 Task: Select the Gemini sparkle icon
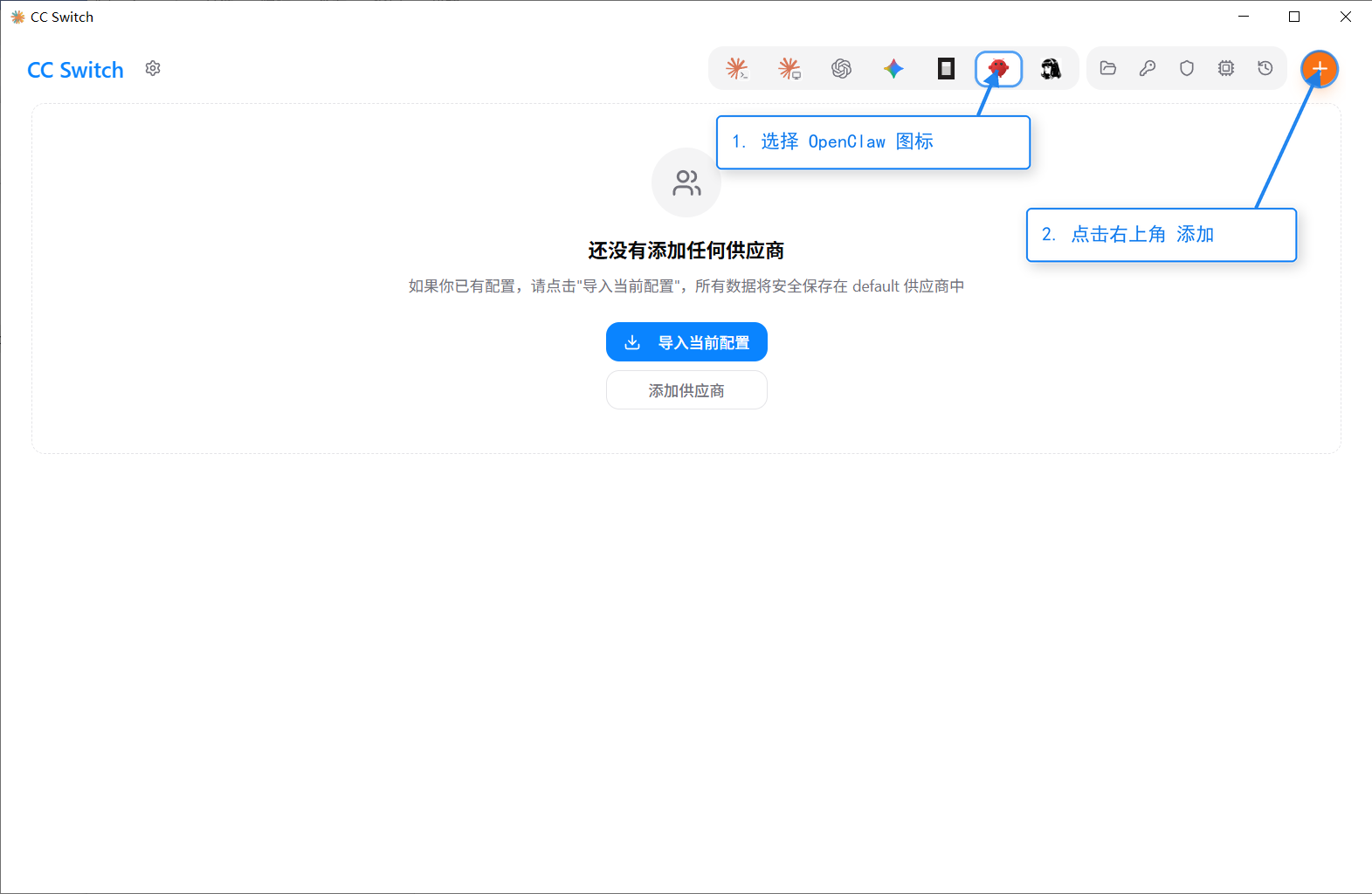point(893,69)
